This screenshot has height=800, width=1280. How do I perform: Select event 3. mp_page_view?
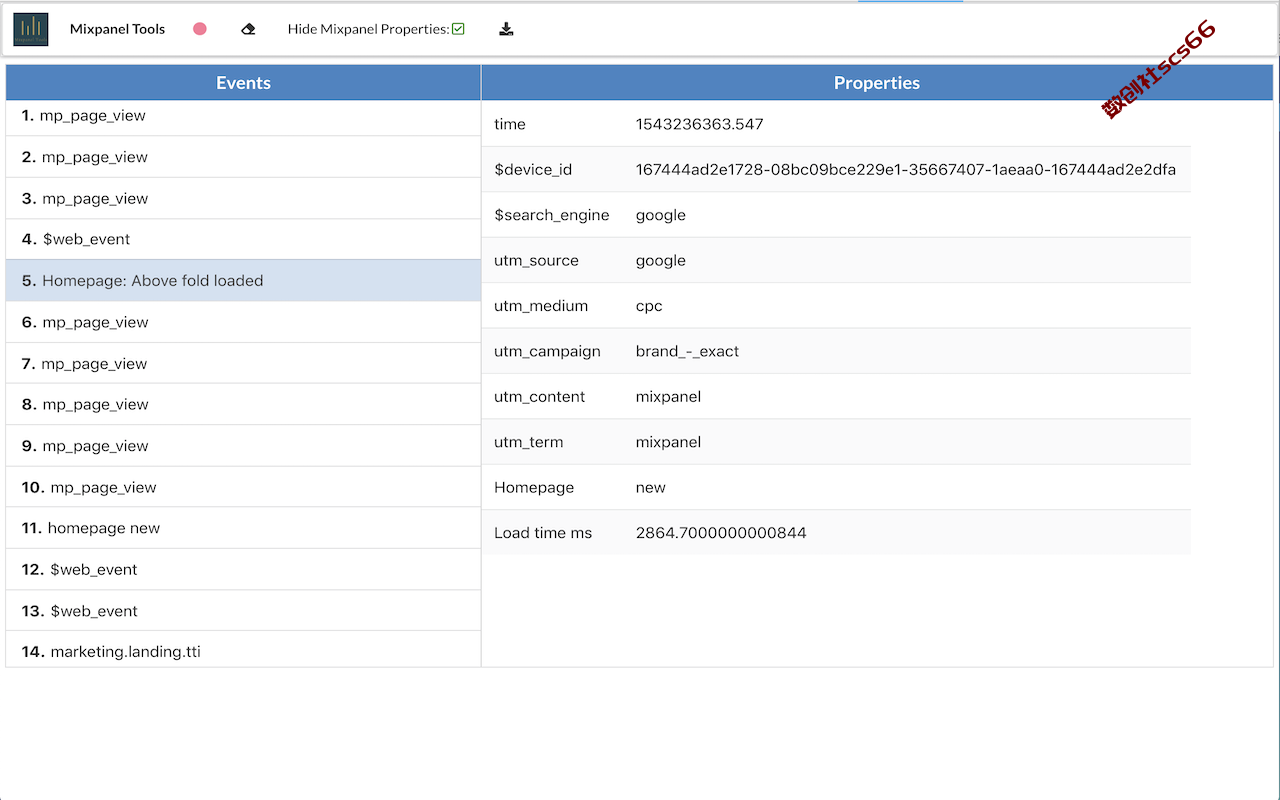pyautogui.click(x=243, y=198)
